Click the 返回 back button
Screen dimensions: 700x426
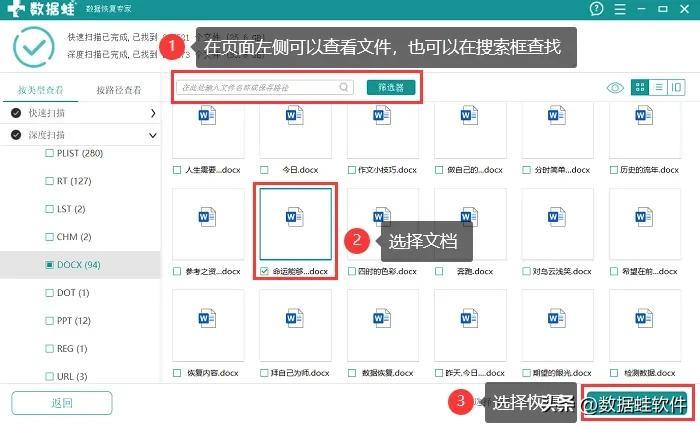pyautogui.click(x=62, y=403)
